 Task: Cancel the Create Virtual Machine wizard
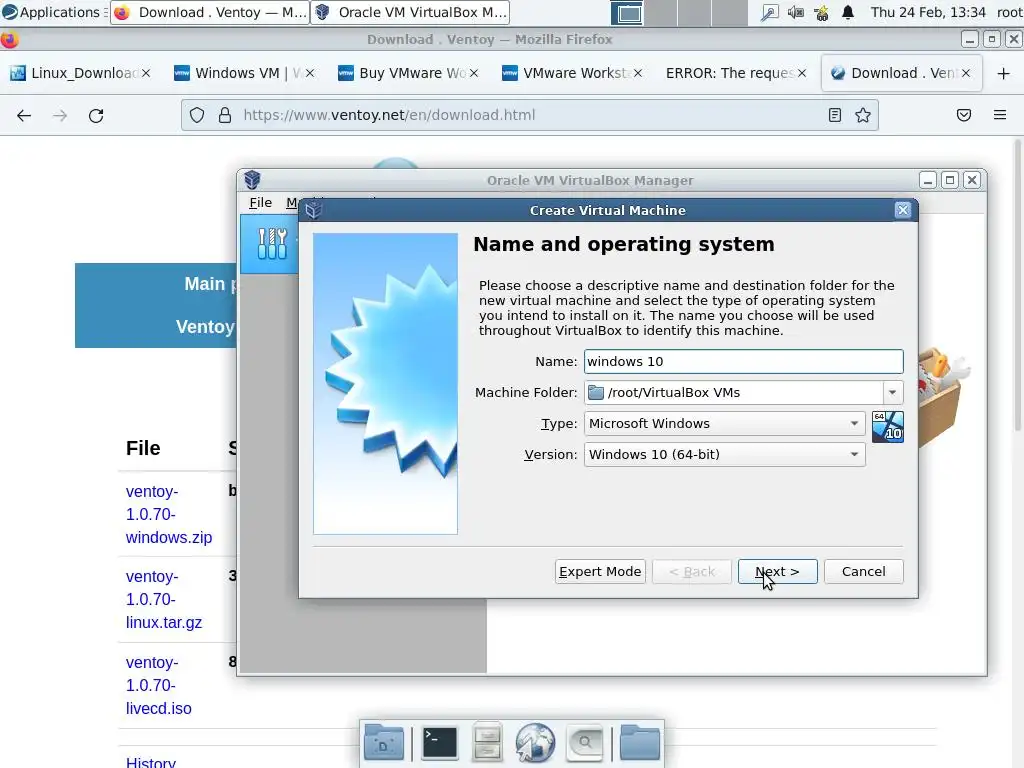click(863, 571)
